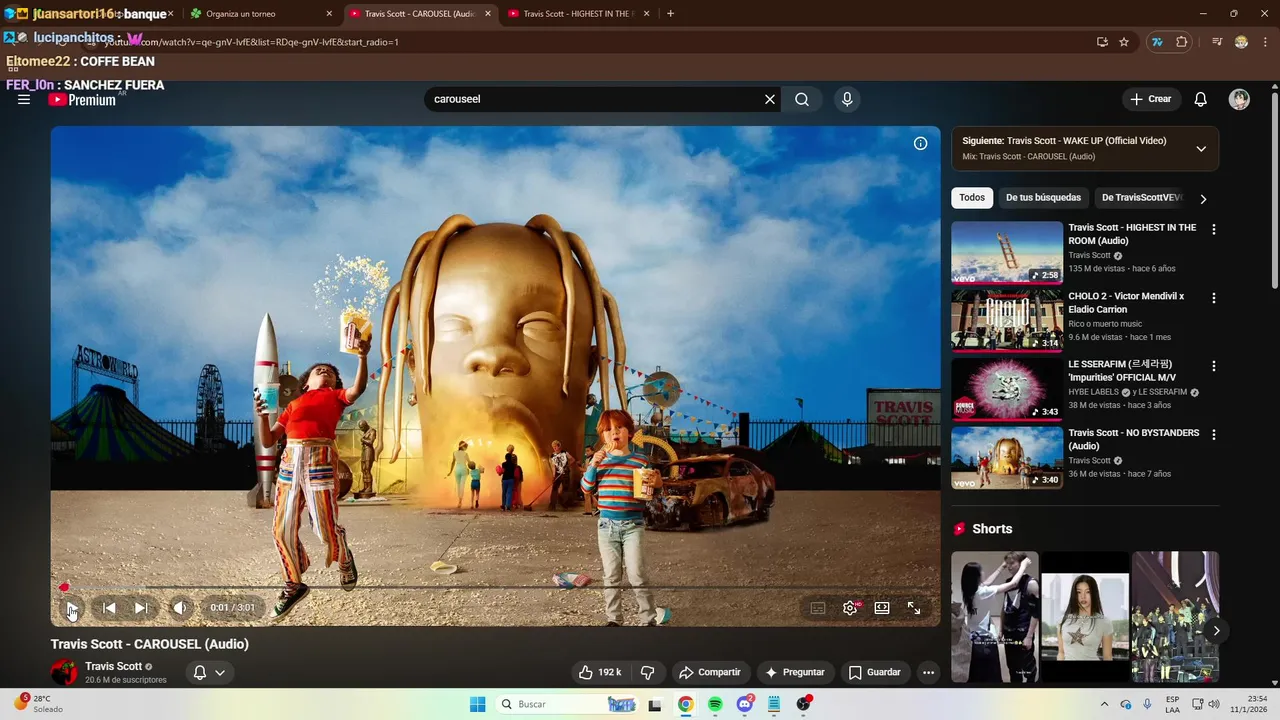Toggle subtitles captions button
The image size is (1280, 720).
818,608
